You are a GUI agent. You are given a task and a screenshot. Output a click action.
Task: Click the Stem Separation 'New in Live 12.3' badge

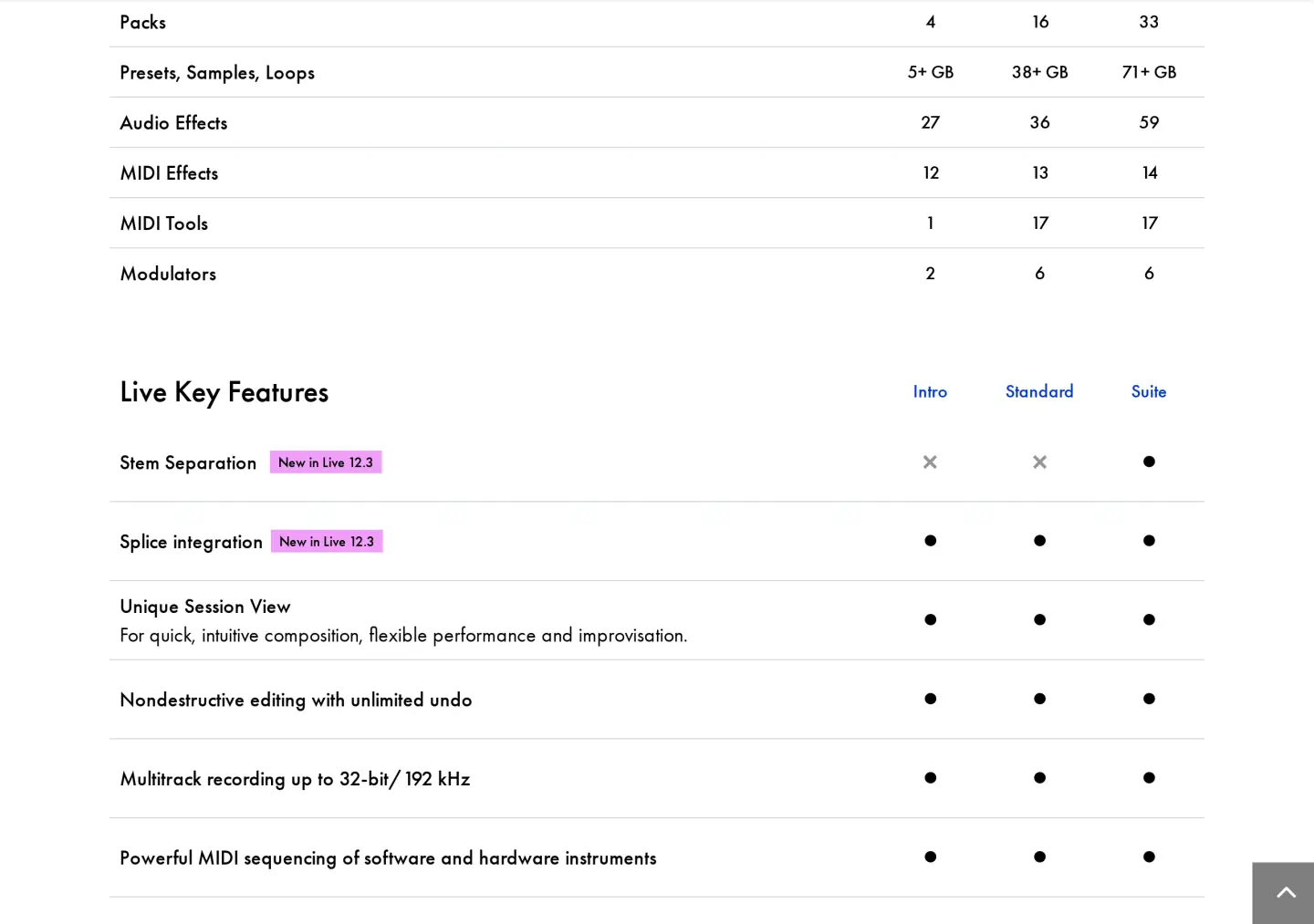click(x=326, y=462)
